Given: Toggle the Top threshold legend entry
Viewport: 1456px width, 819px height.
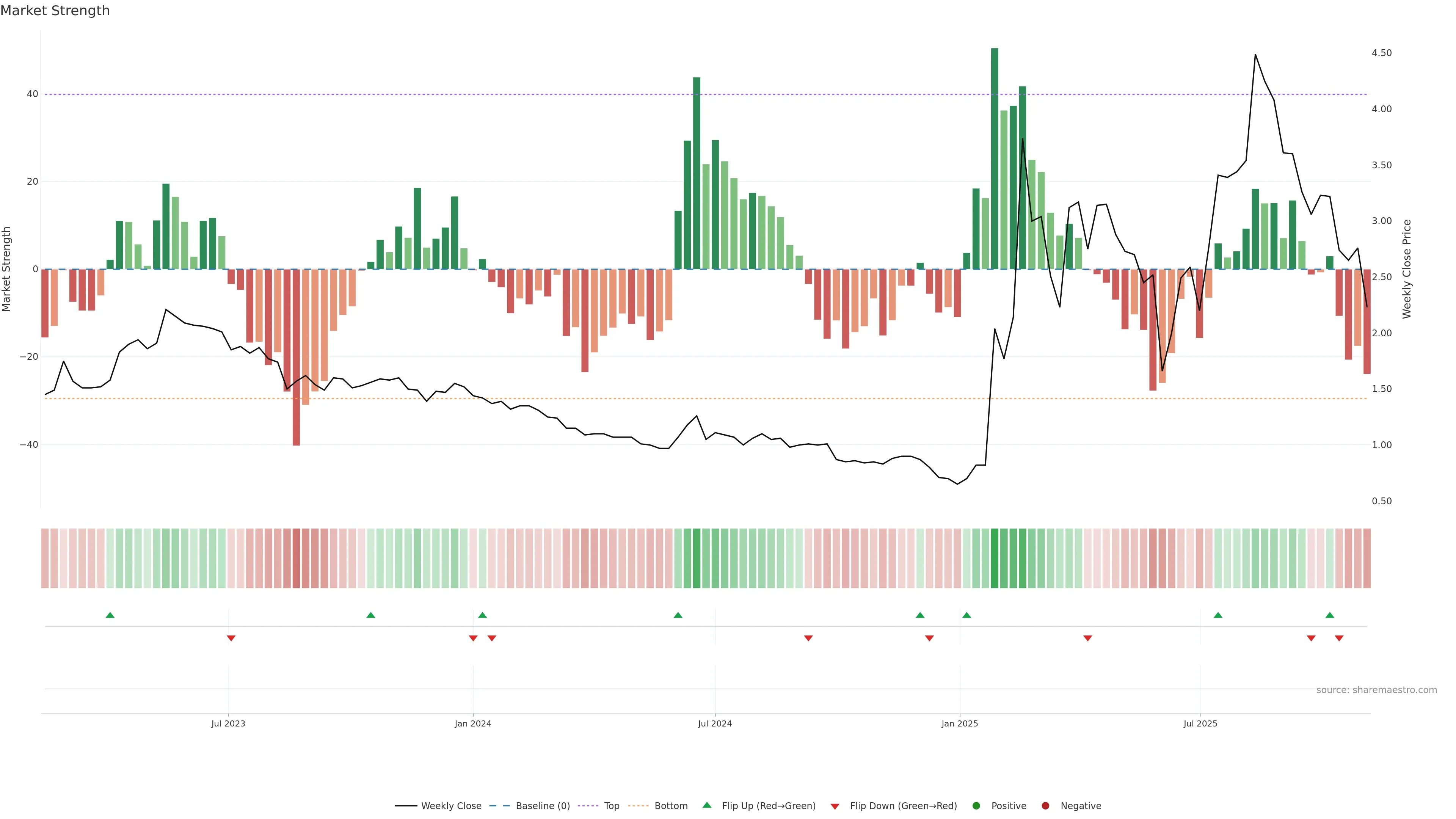Looking at the screenshot, I should tap(599, 806).
